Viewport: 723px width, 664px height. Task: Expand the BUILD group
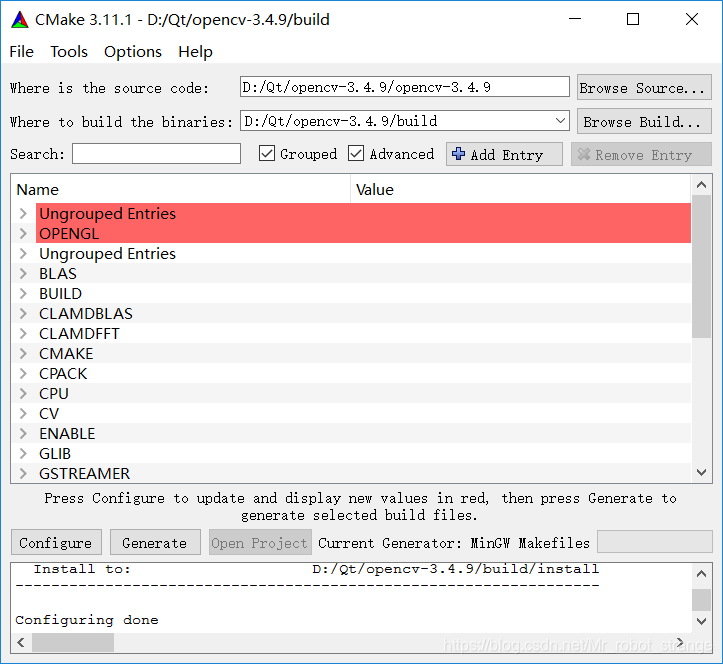[23, 293]
